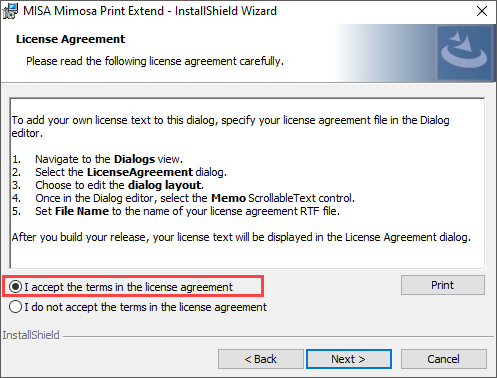Click the installer icon in title bar
This screenshot has width=497, height=378.
(10, 11)
